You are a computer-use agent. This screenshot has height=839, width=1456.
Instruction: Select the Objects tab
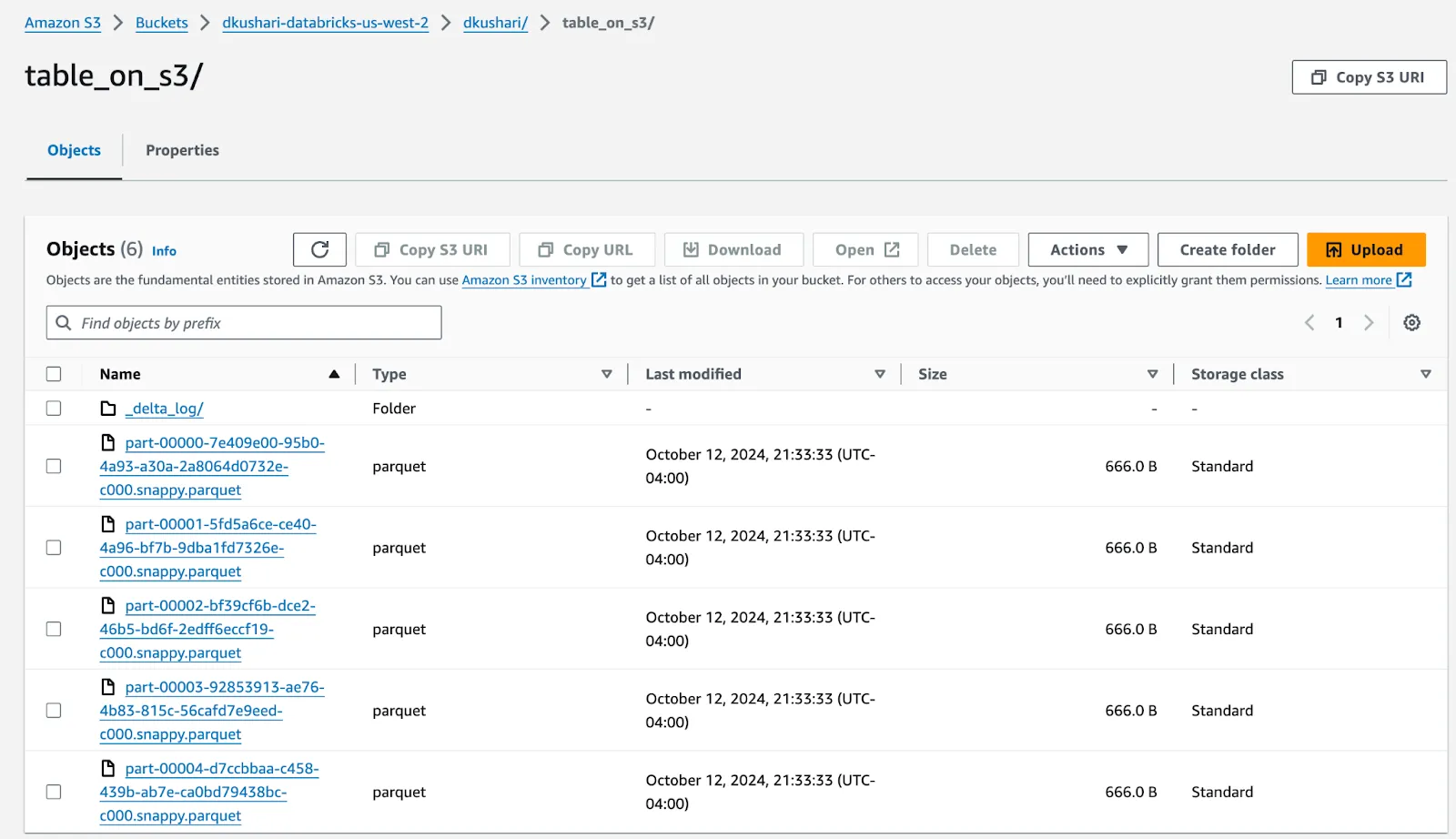click(x=74, y=150)
